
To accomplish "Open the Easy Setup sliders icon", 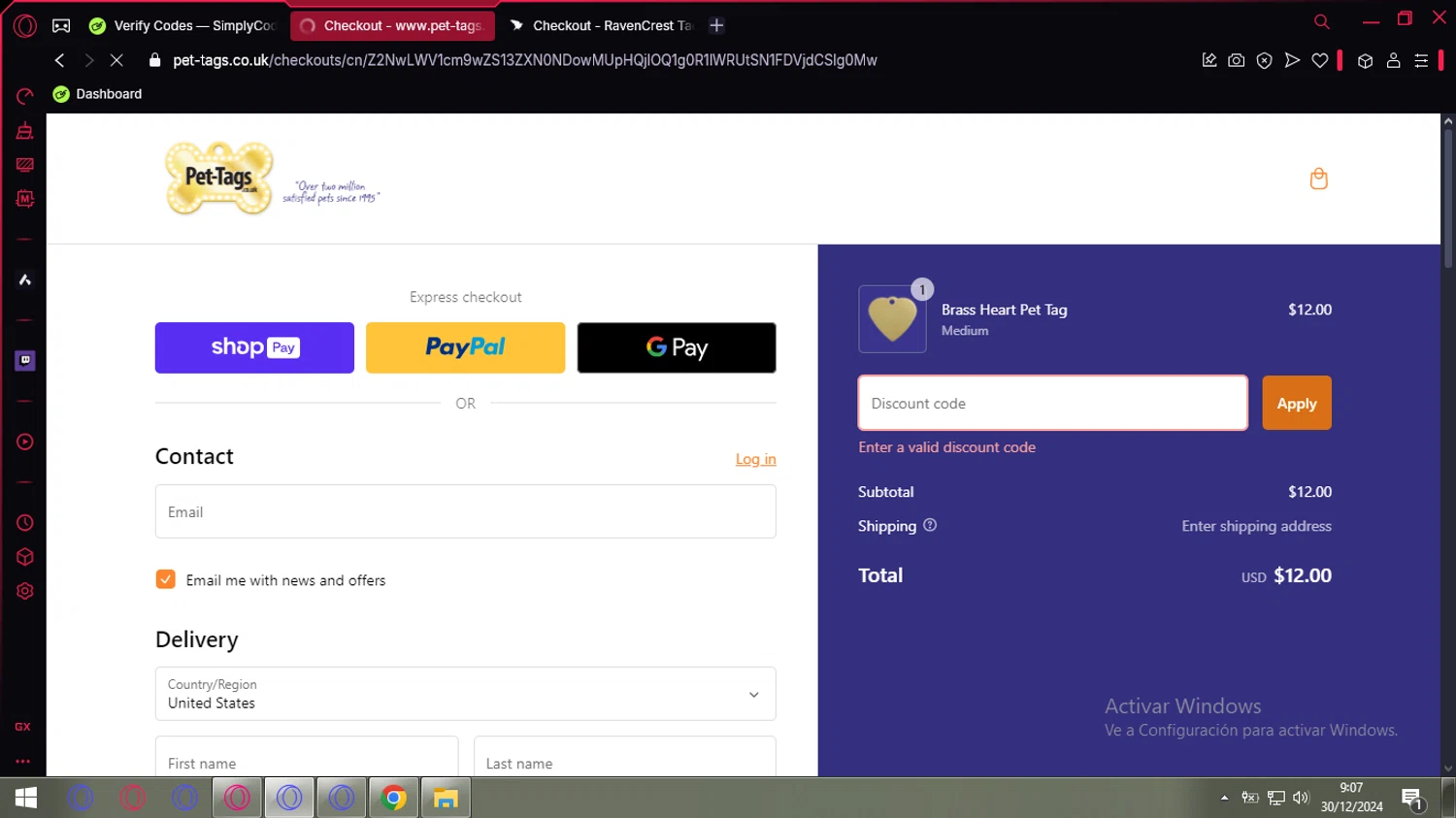I will [x=1421, y=60].
